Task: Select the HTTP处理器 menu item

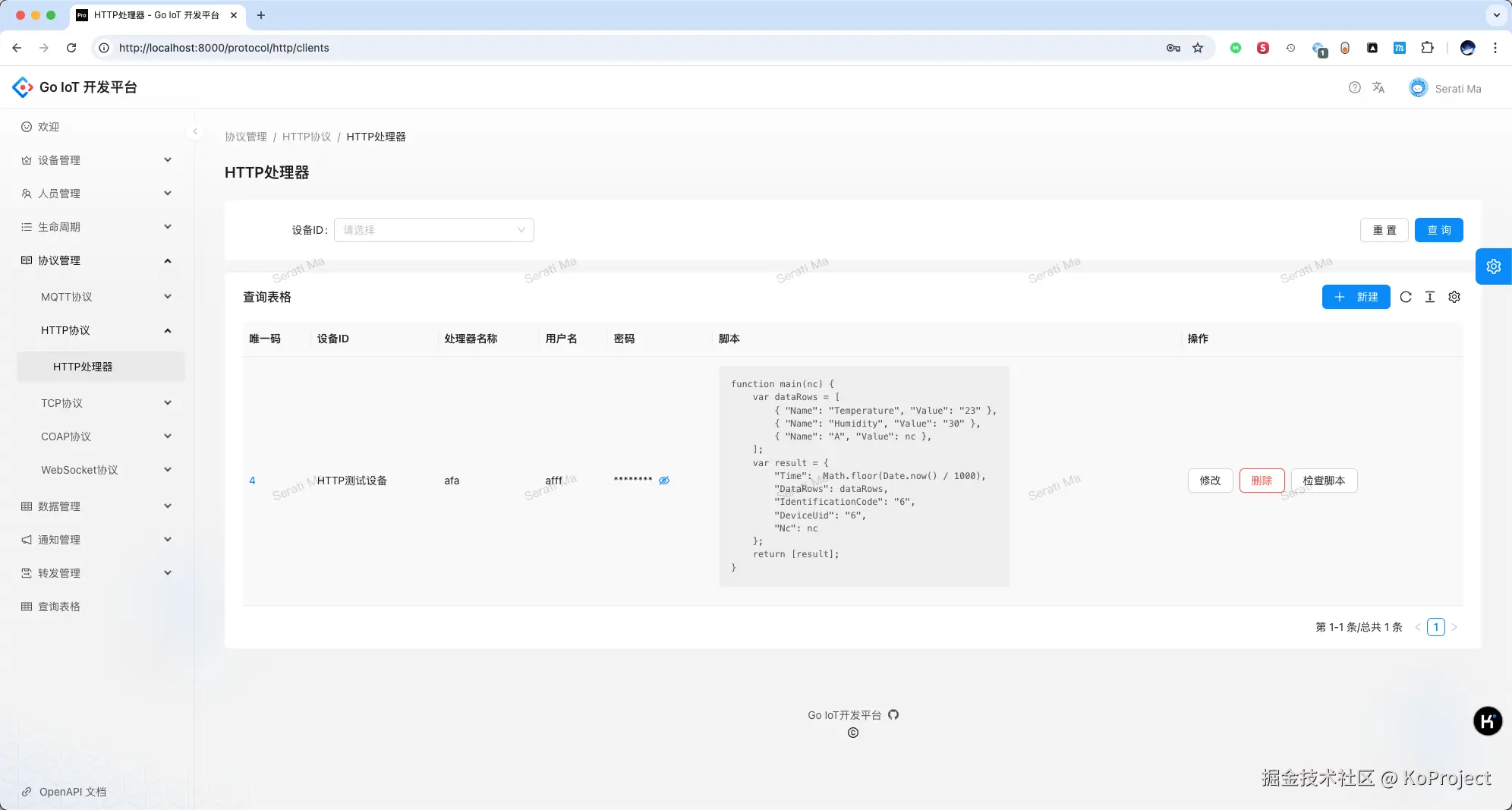Action: tap(100, 367)
